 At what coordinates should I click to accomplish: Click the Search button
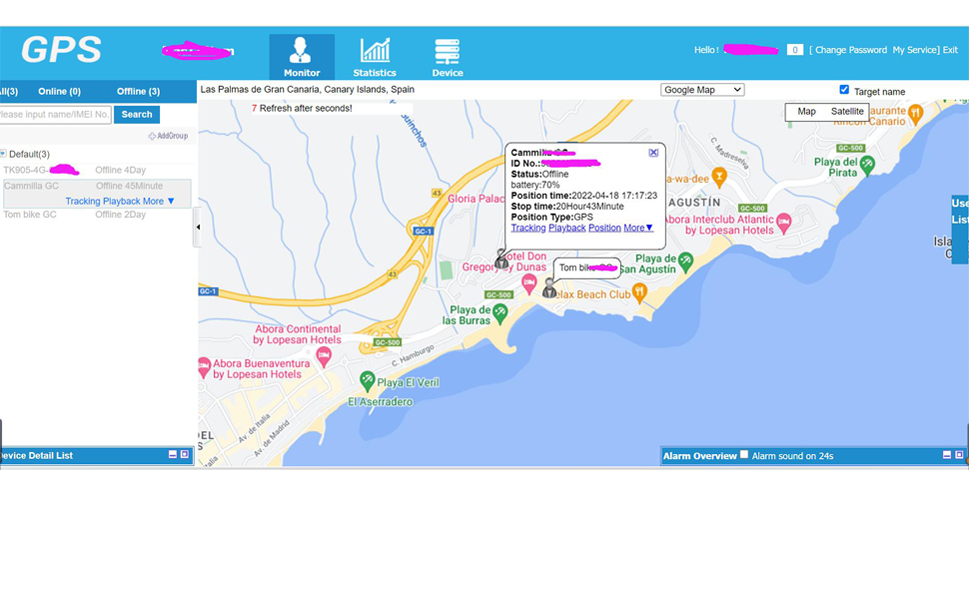pos(136,113)
